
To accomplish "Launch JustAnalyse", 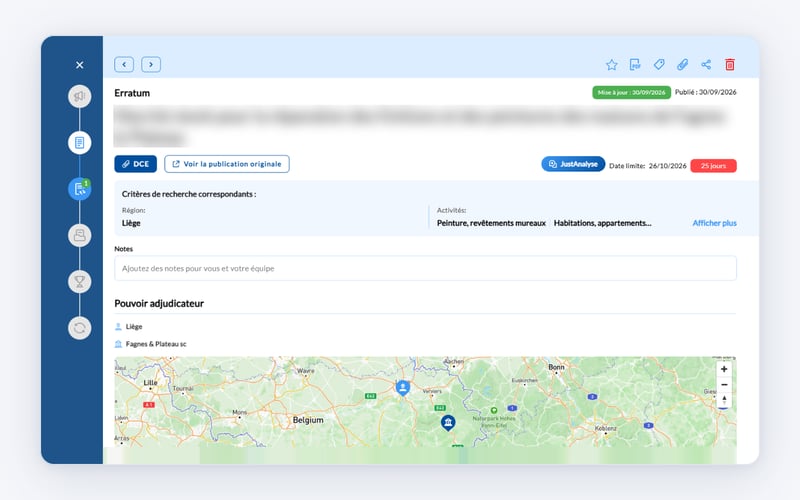I will click(573, 164).
